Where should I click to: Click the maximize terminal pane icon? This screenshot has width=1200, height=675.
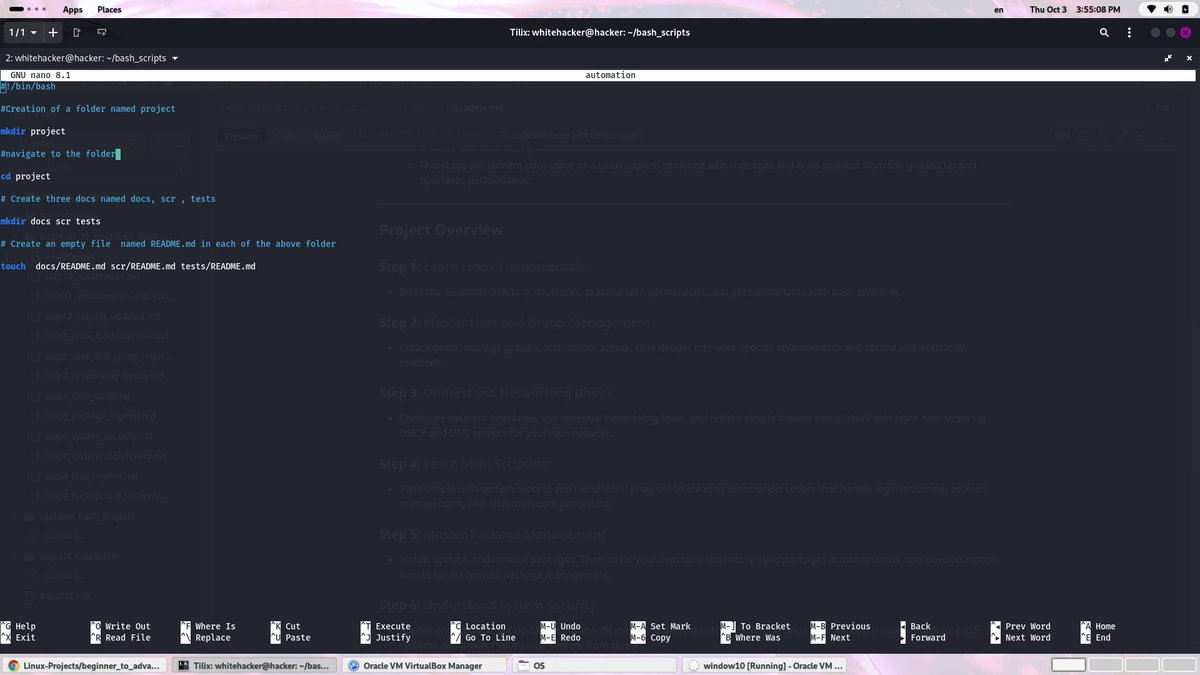tap(1168, 58)
